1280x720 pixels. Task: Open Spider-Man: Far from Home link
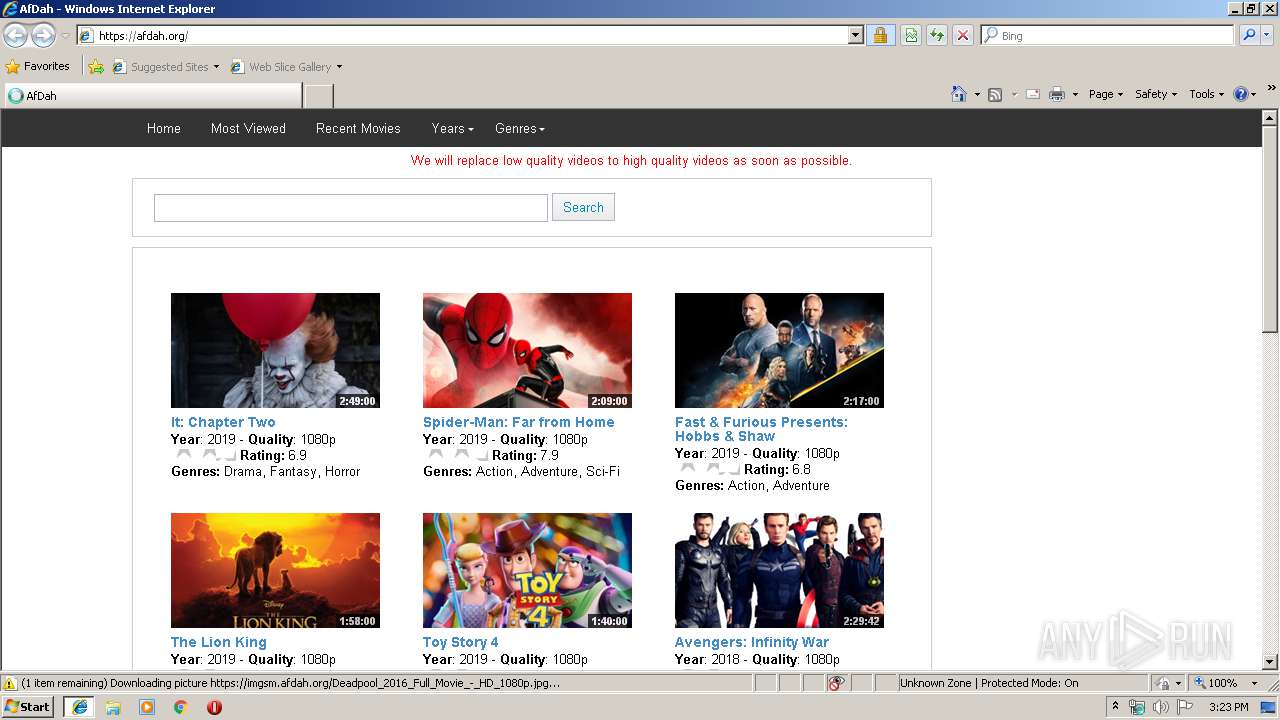519,422
